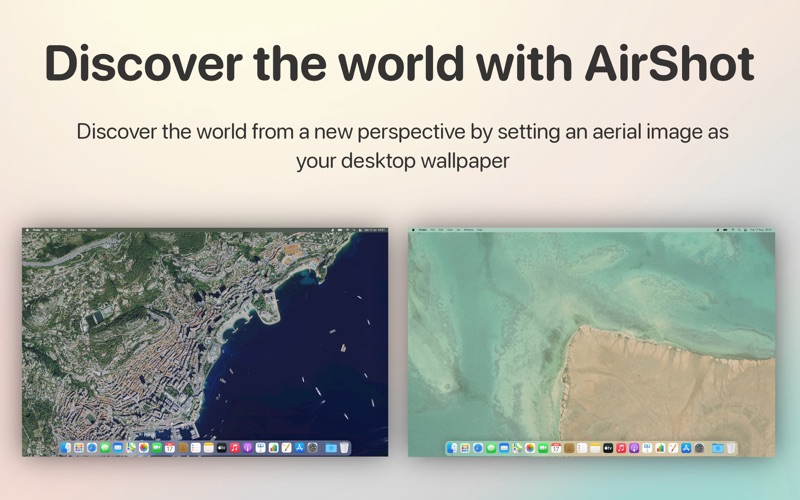Open Apple TV in the city wallpaper desktop's dock
Viewport: 800px width, 500px height.
coord(221,447)
